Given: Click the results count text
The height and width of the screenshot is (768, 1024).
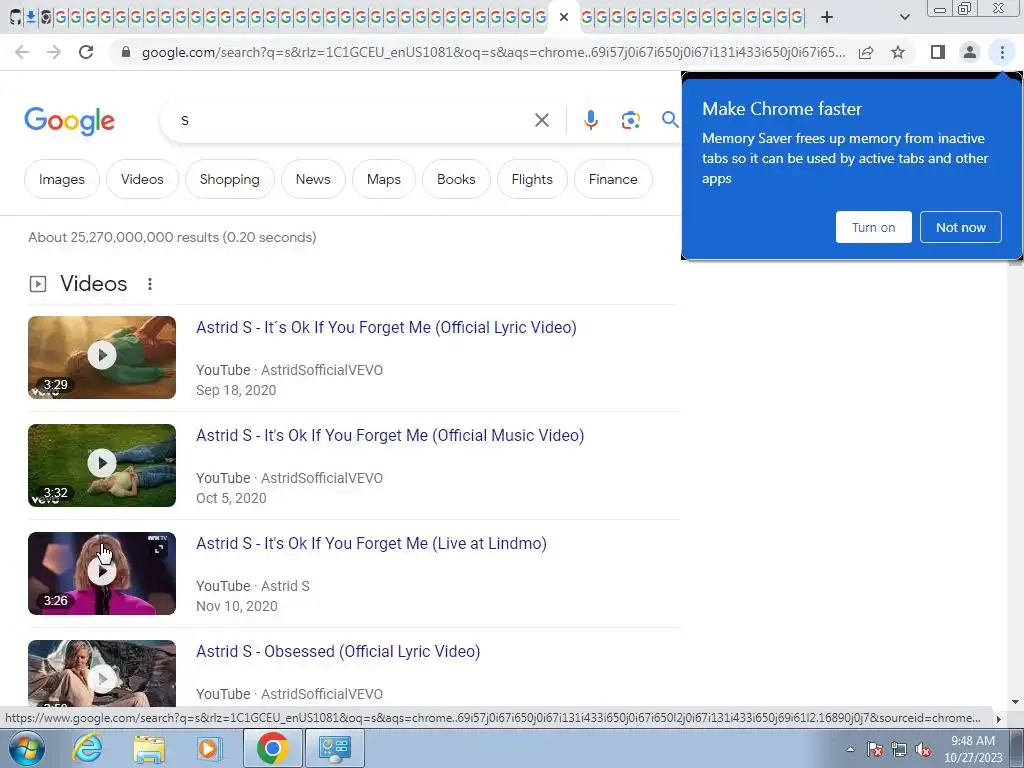Looking at the screenshot, I should coord(172,237).
